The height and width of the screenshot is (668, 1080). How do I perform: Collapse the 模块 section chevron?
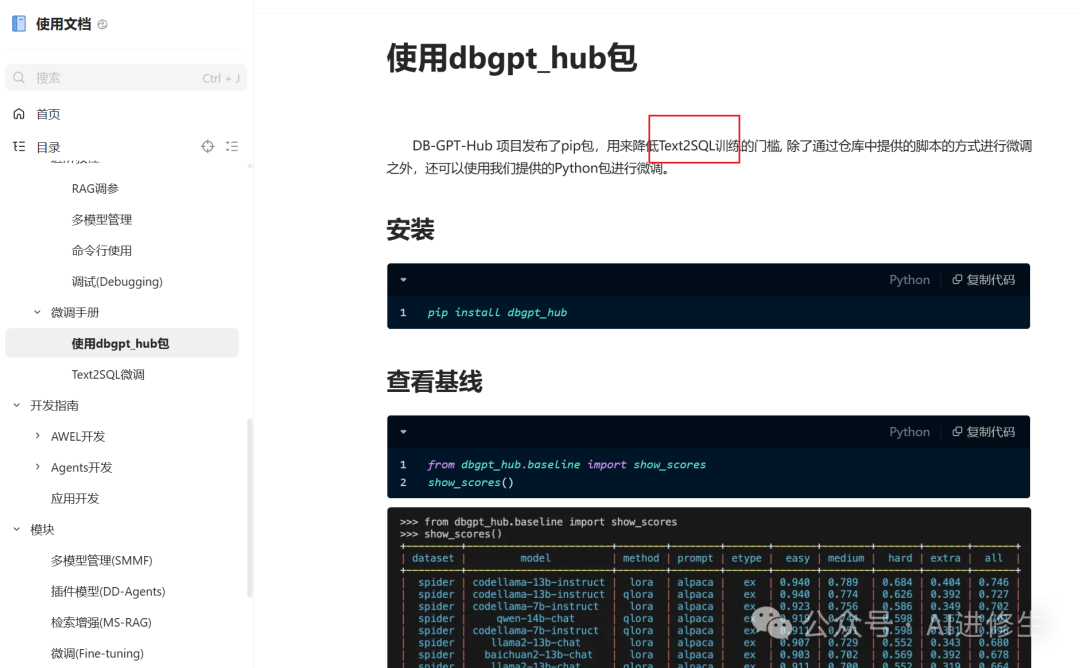[17, 530]
